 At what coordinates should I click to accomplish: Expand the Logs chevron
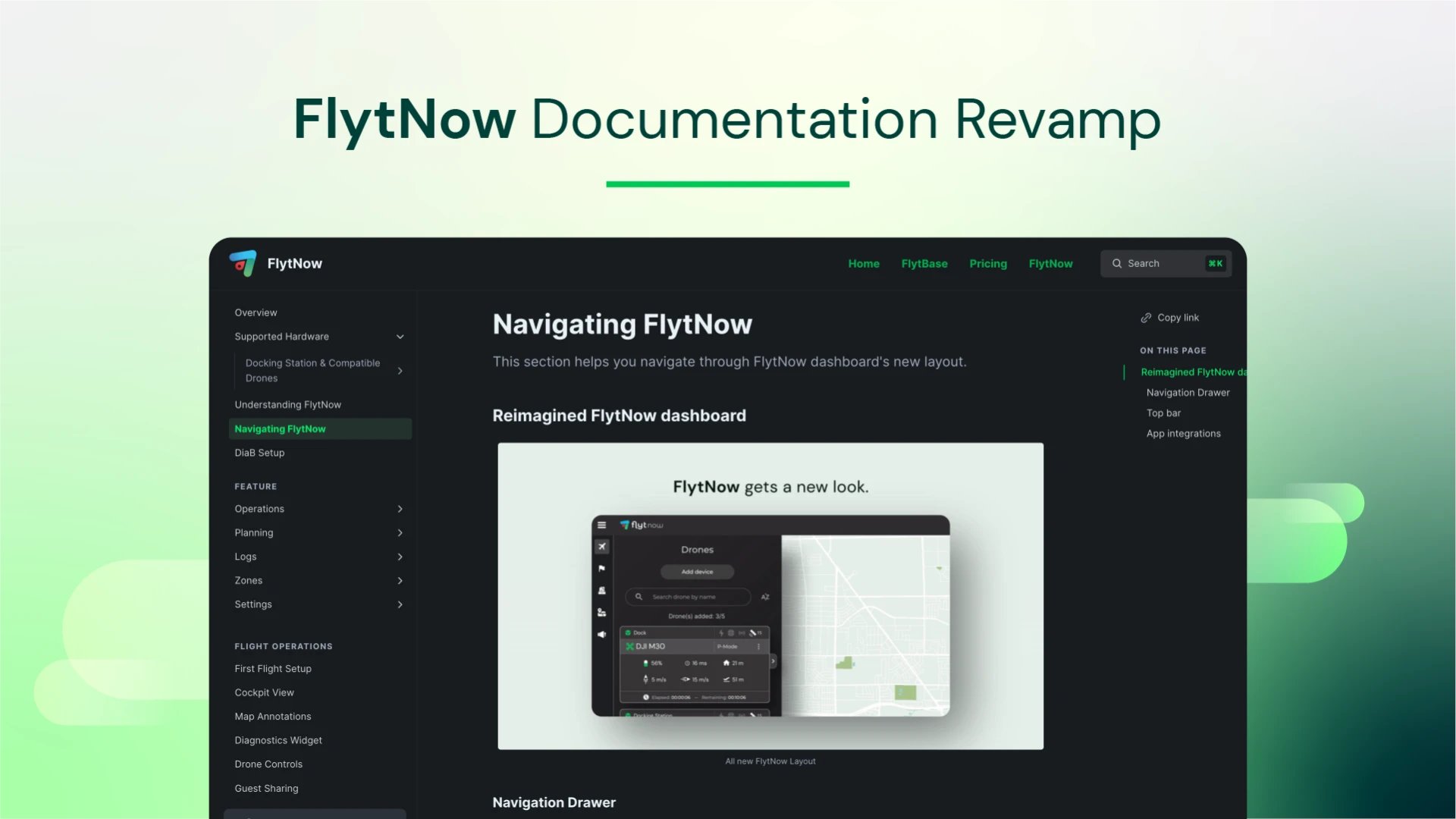tap(400, 557)
